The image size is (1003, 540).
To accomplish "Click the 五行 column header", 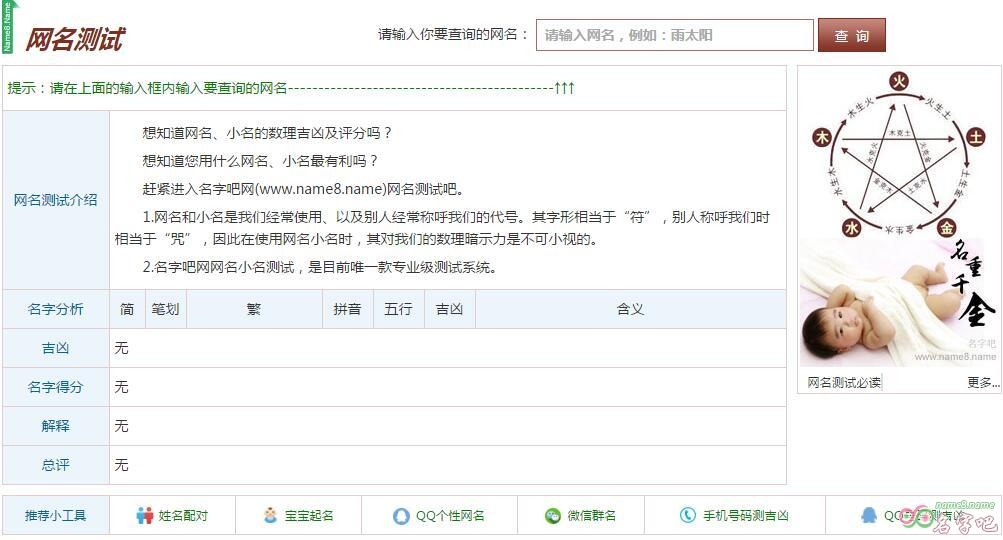I will tap(398, 309).
